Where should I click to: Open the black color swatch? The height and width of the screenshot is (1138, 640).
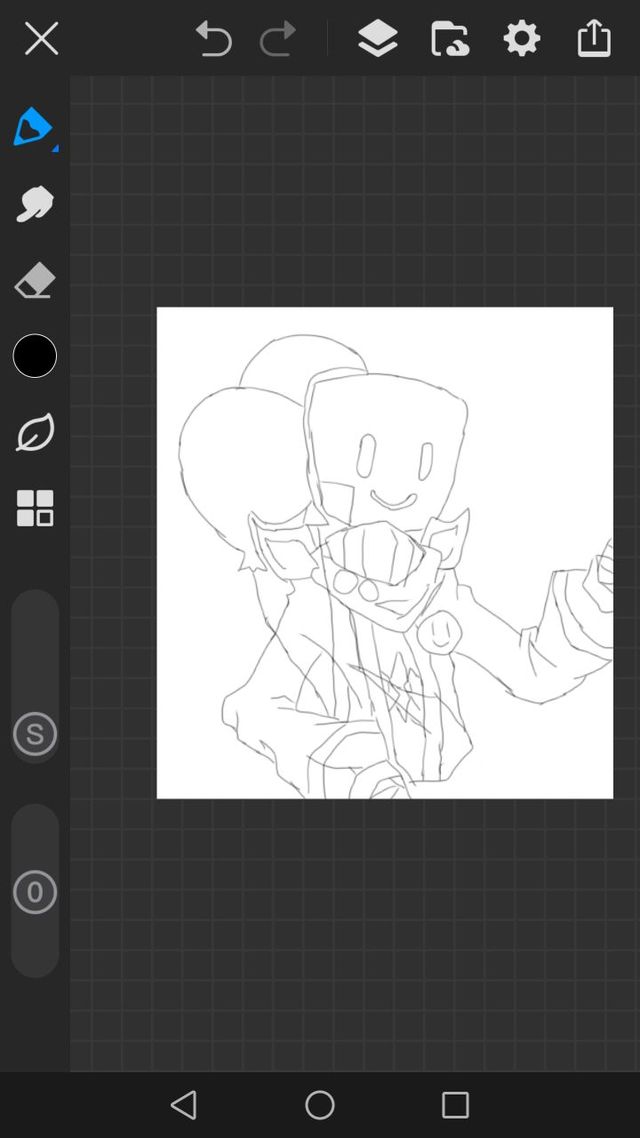coord(34,356)
